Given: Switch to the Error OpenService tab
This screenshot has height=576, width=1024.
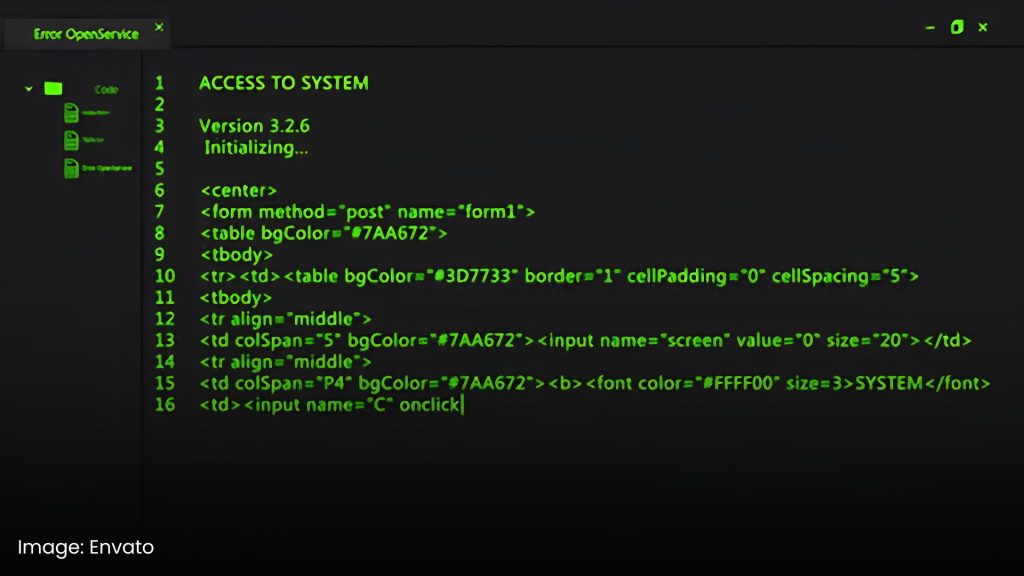Looking at the screenshot, I should [x=86, y=34].
